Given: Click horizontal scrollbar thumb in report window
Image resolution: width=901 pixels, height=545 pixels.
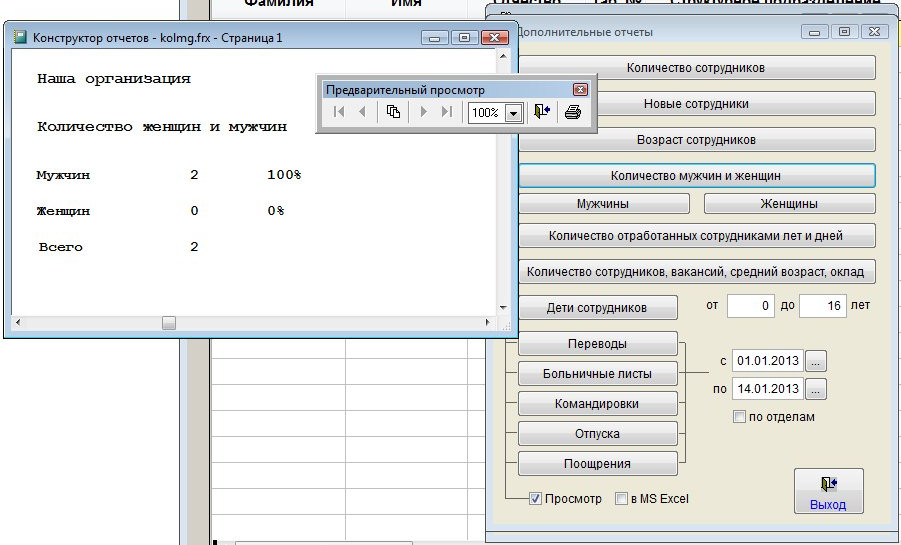Looking at the screenshot, I should pyautogui.click(x=168, y=323).
